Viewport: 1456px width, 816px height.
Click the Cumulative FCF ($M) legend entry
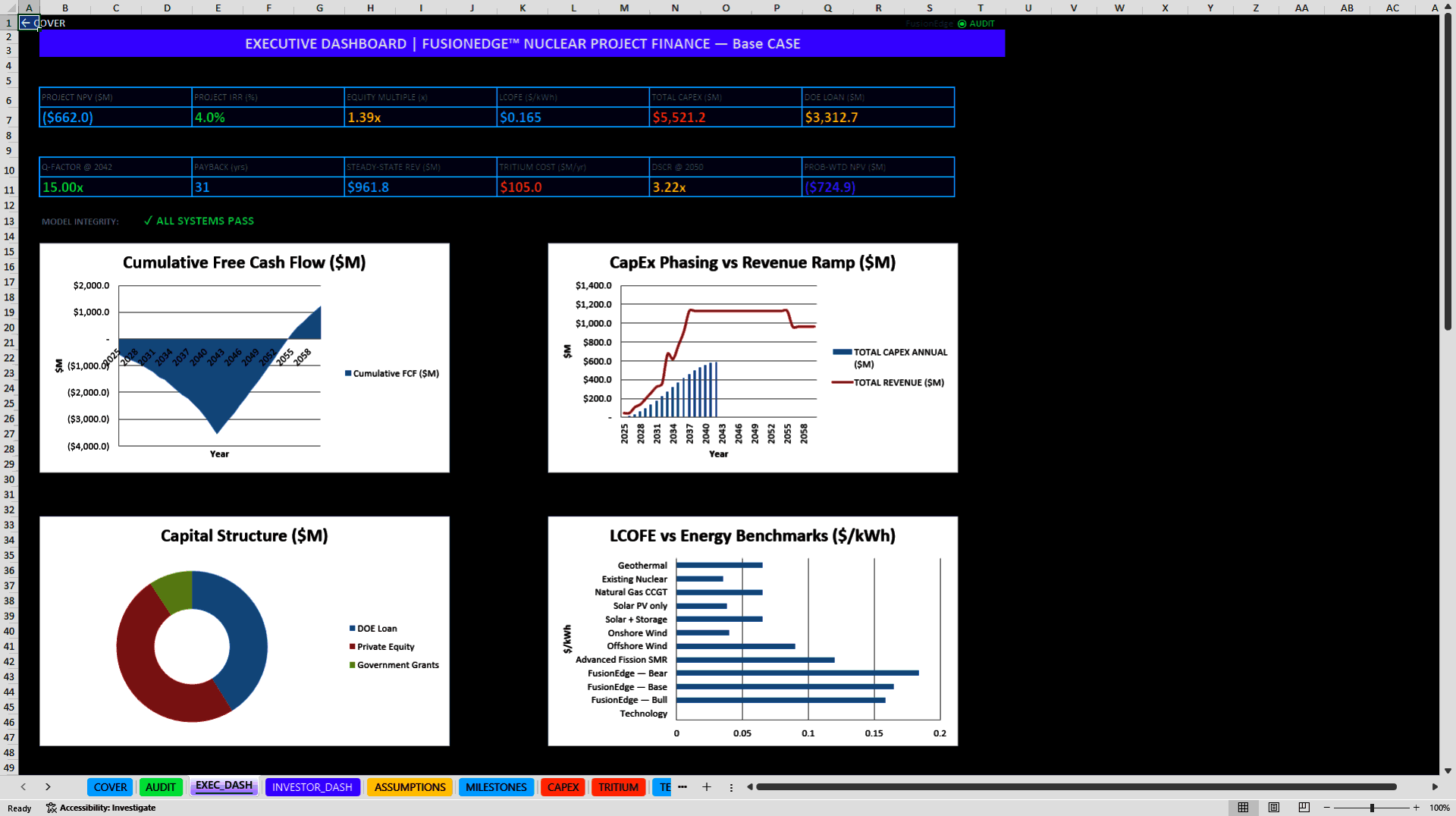[392, 373]
